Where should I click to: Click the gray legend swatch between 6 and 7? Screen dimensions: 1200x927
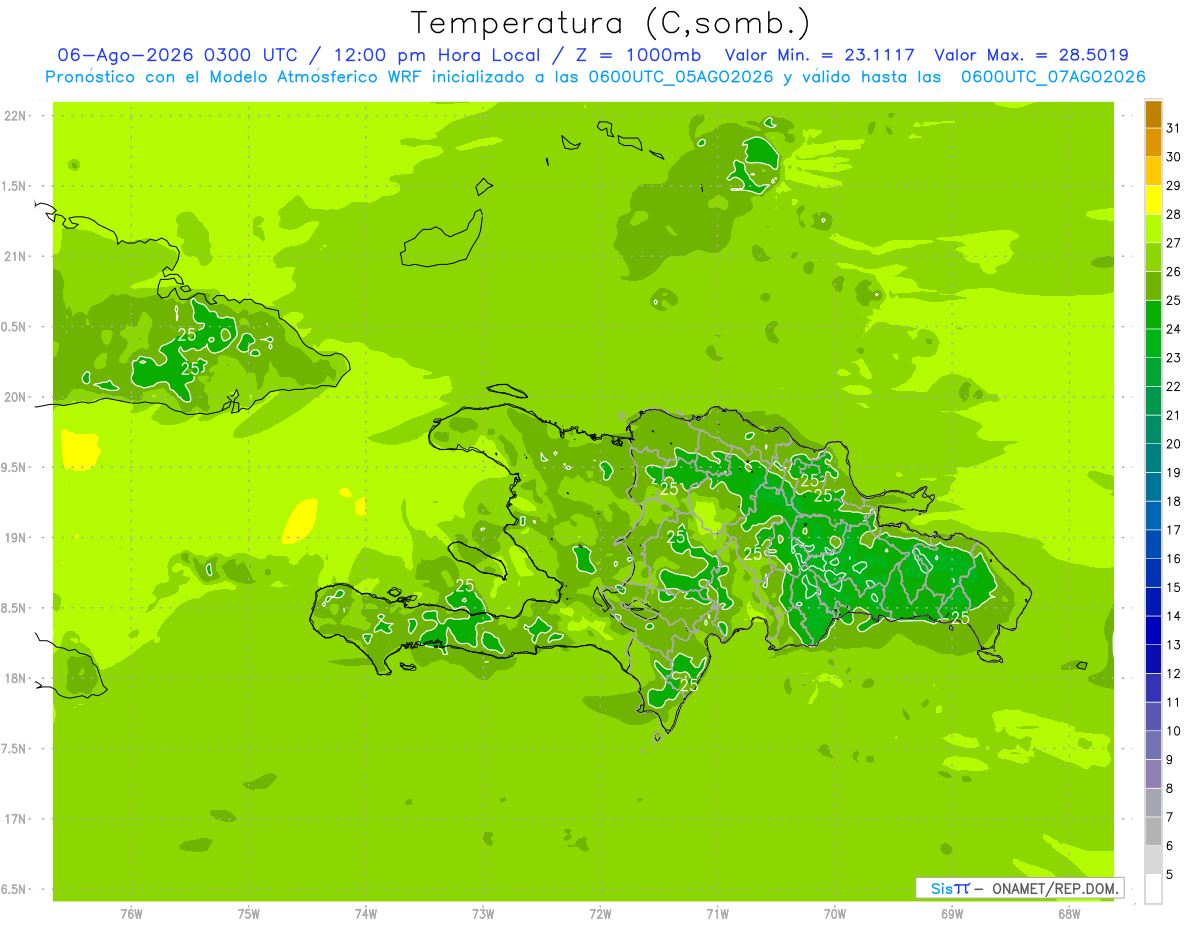click(x=1153, y=831)
